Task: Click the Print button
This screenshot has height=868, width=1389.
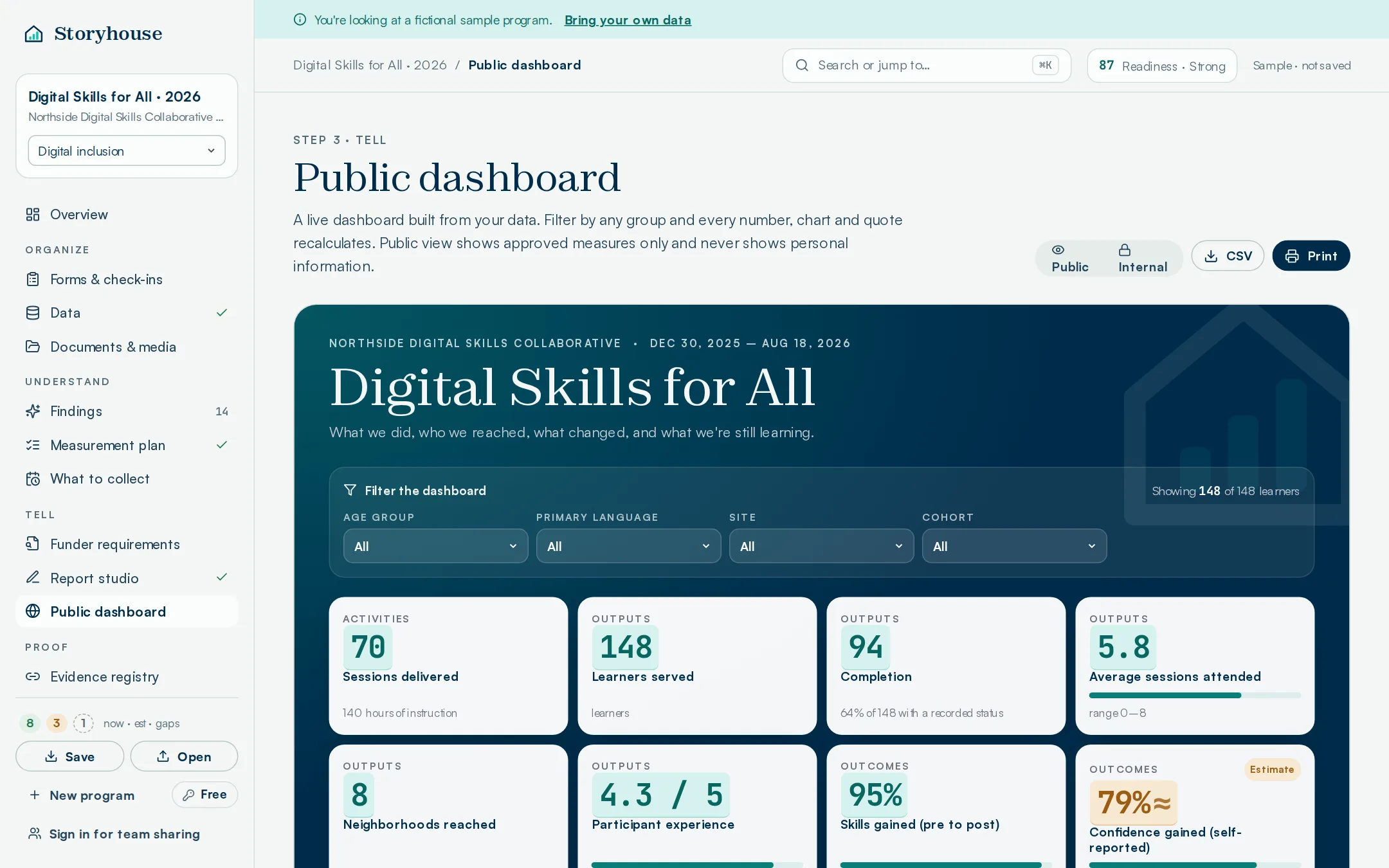Action: tap(1311, 256)
